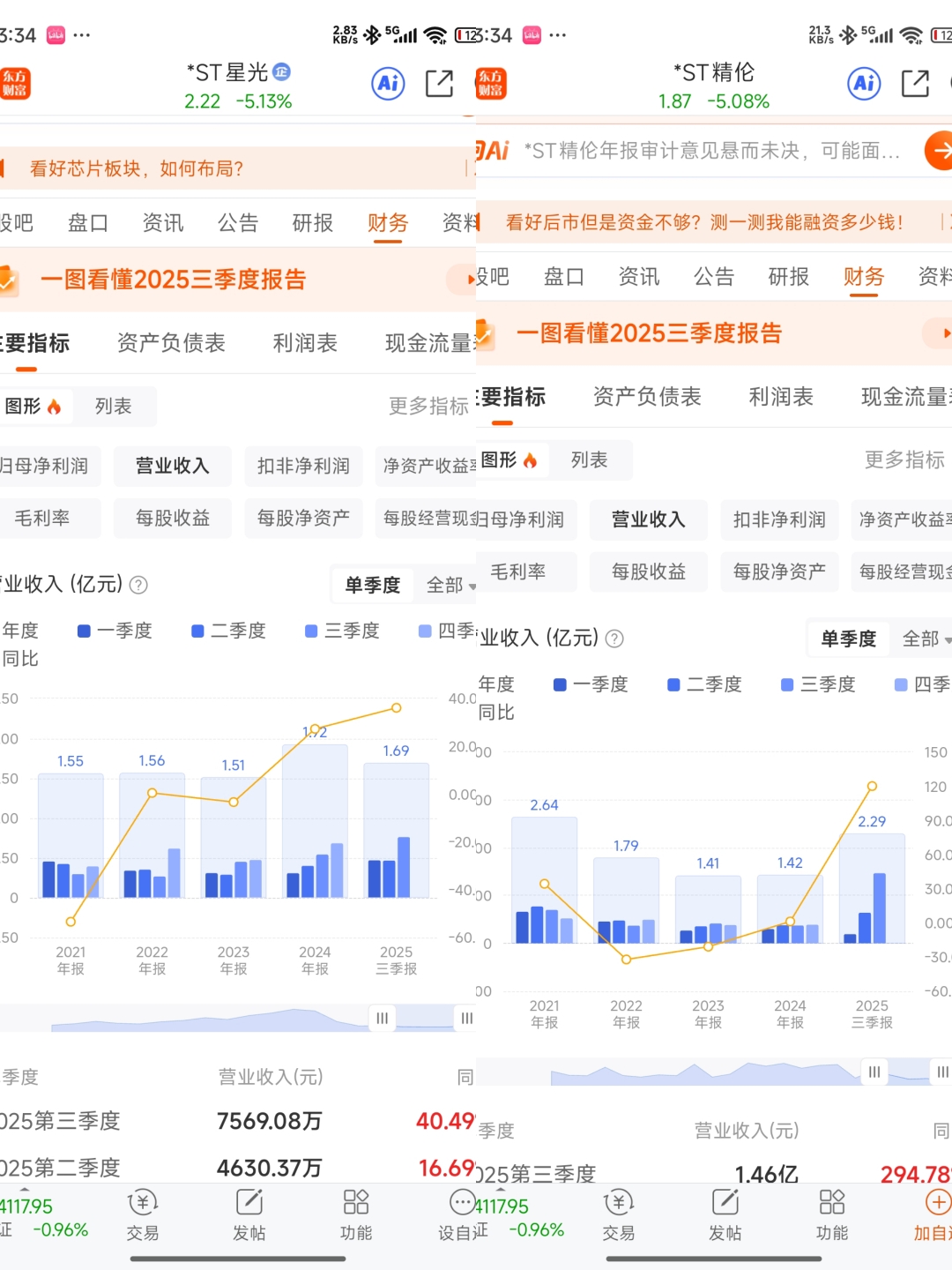Tap orange arrow on *ST精伦 AI banner
952x1270 pixels.
point(940,150)
